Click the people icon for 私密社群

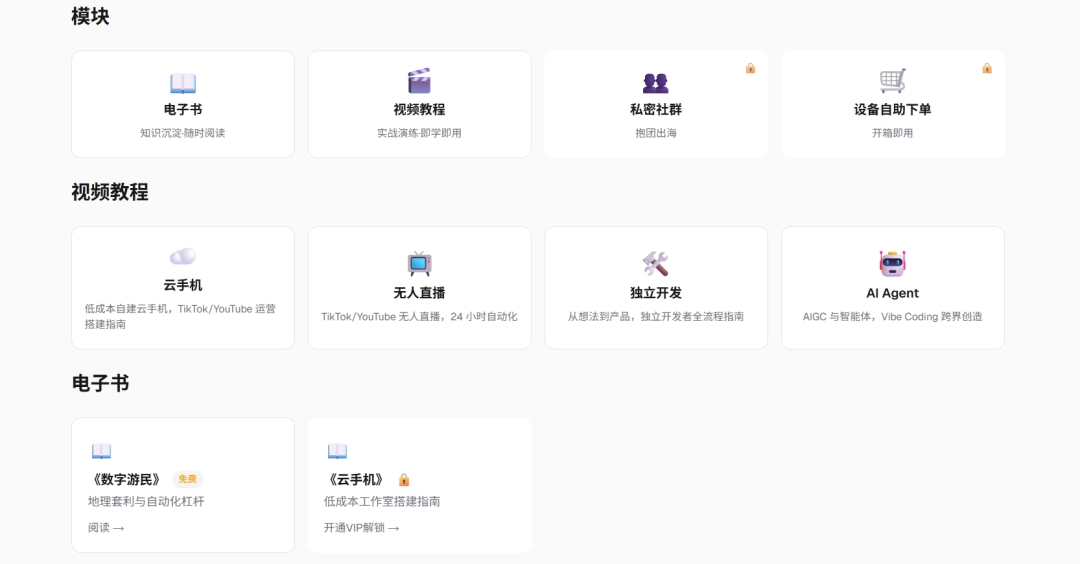click(656, 83)
